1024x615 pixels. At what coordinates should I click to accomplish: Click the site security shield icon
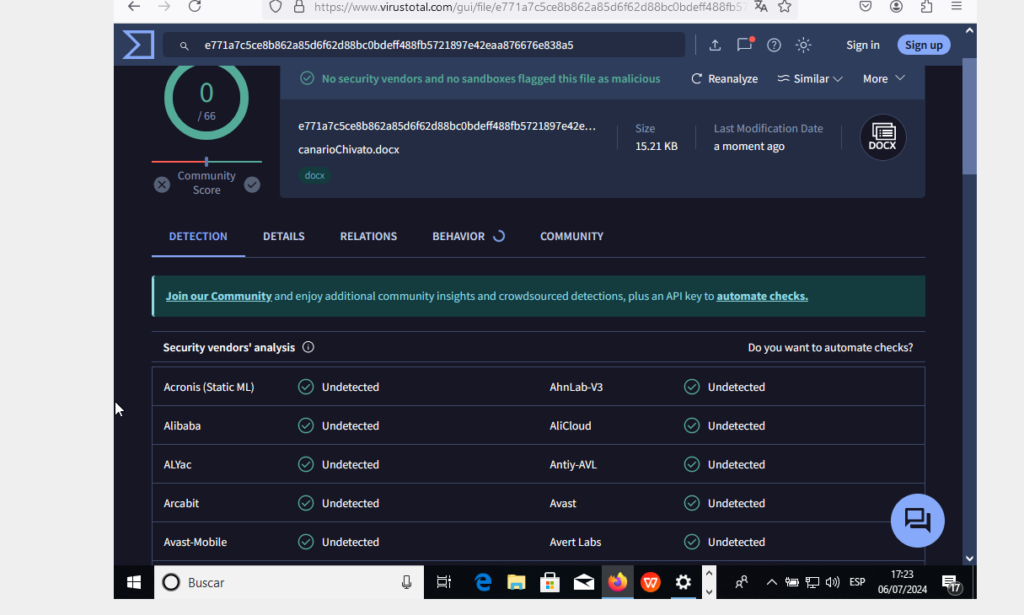coord(276,7)
